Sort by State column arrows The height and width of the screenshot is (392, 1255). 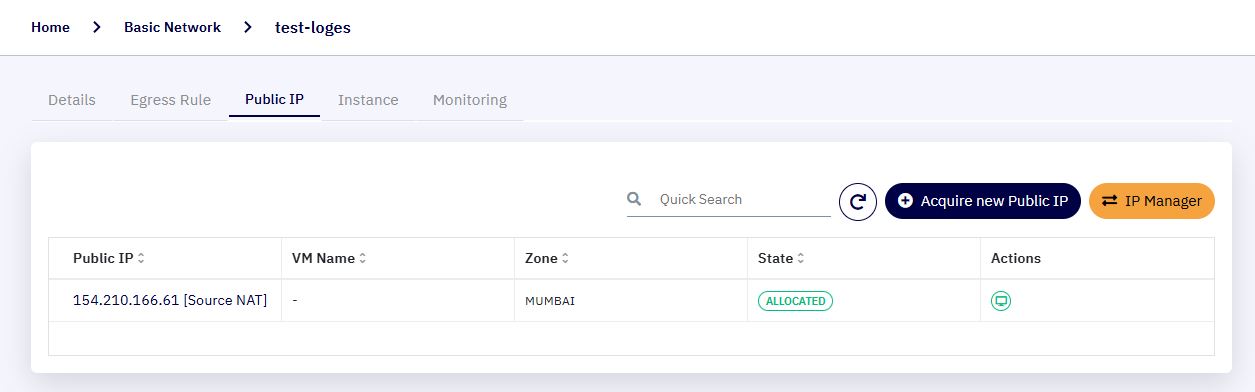click(801, 258)
